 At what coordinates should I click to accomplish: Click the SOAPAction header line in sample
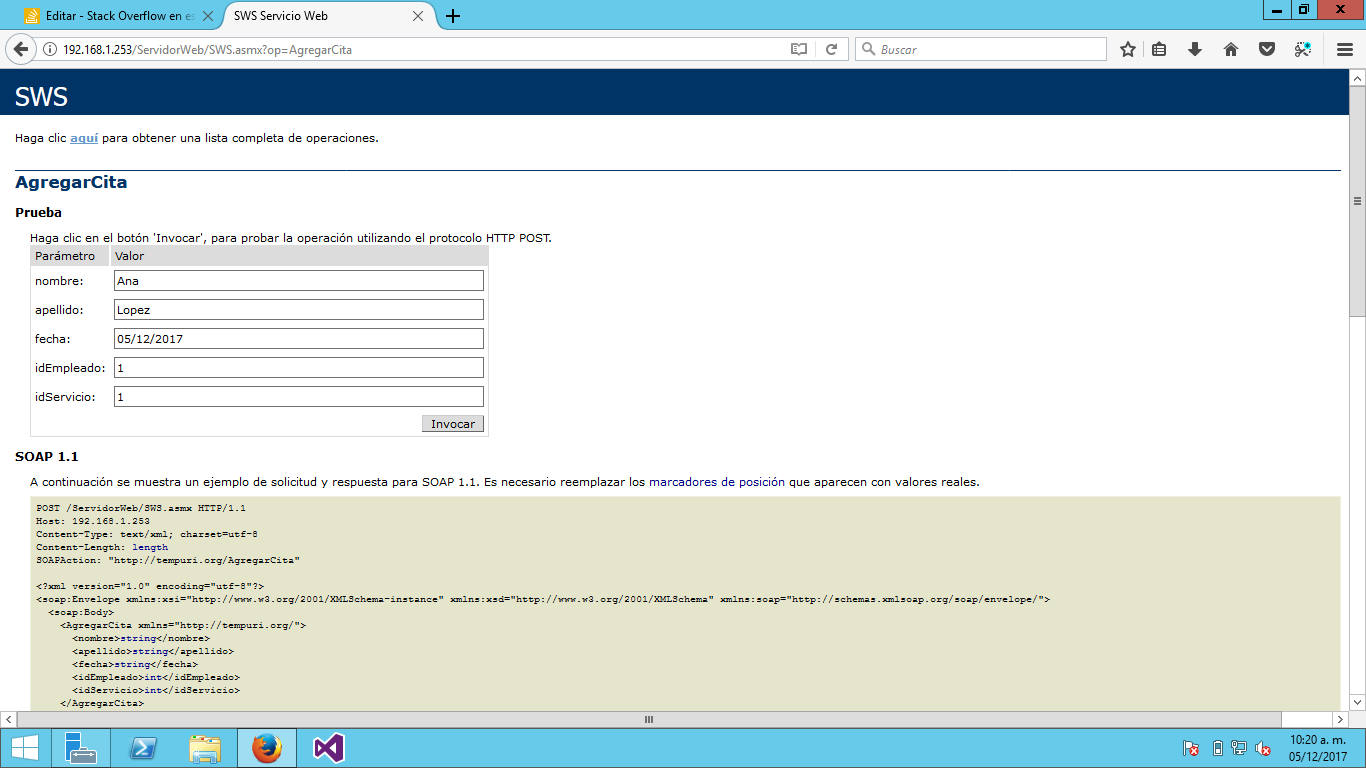pyautogui.click(x=168, y=560)
